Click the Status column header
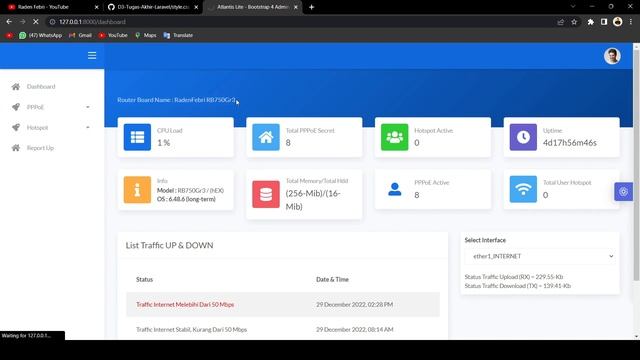640x360 pixels. (x=144, y=280)
